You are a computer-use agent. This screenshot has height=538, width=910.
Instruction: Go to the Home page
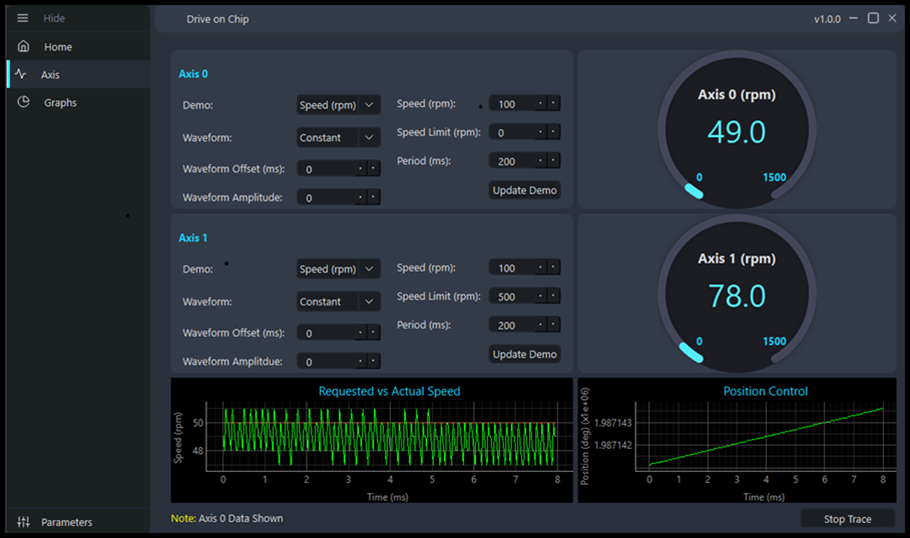(58, 47)
